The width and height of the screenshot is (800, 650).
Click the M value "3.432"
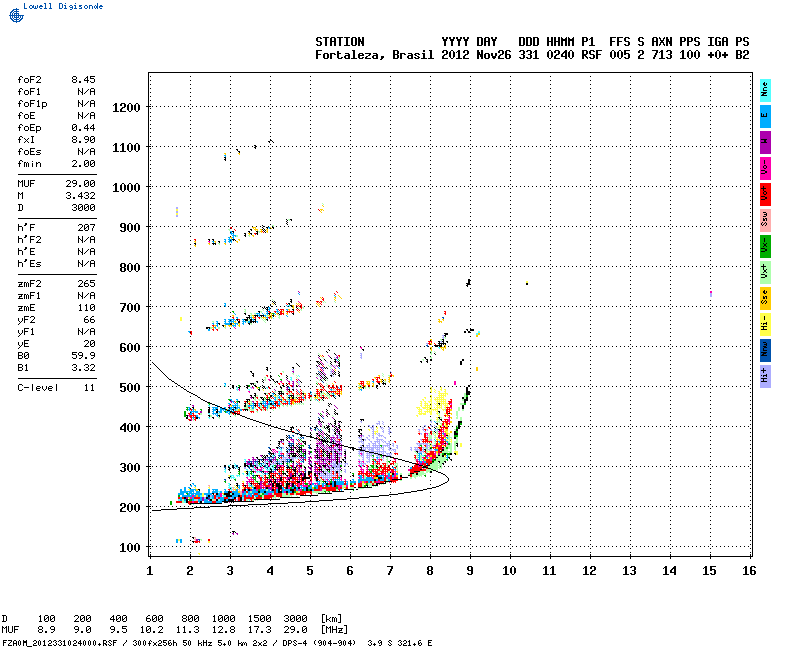(80, 196)
